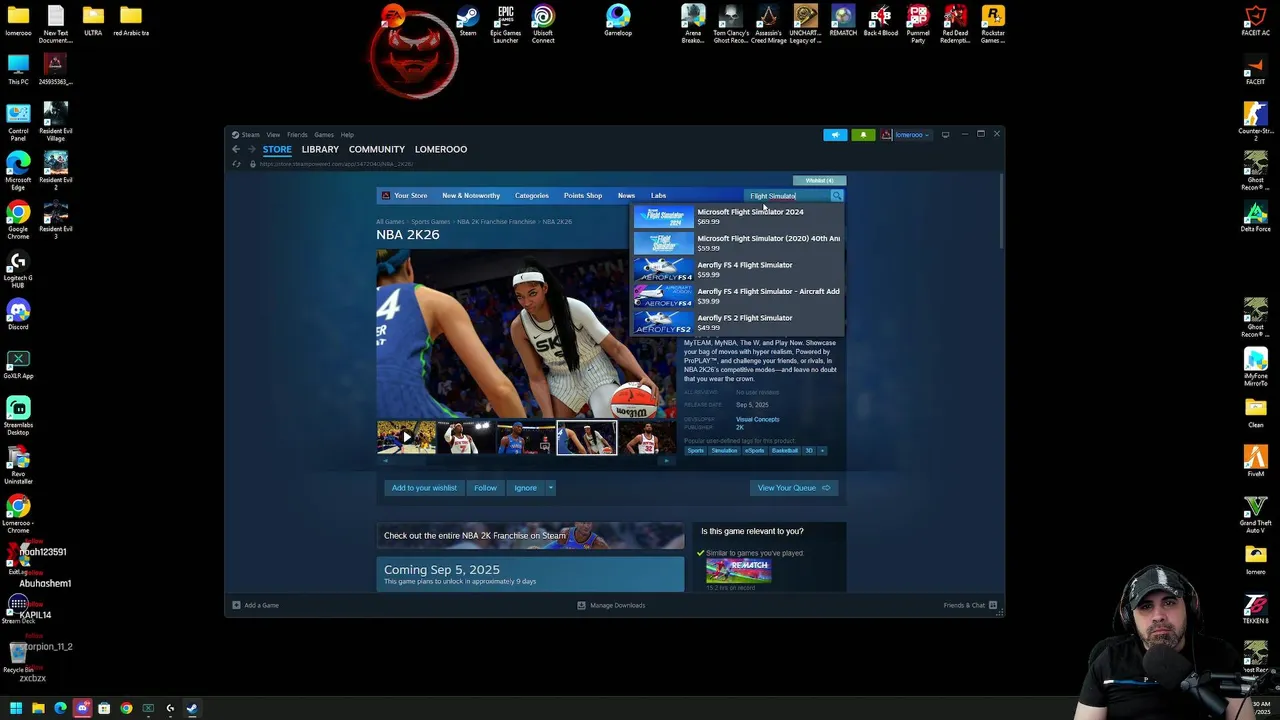Select Microsoft Flight Simulator 2024 search suggestion
Screen dimensions: 1280x720
pos(737,217)
